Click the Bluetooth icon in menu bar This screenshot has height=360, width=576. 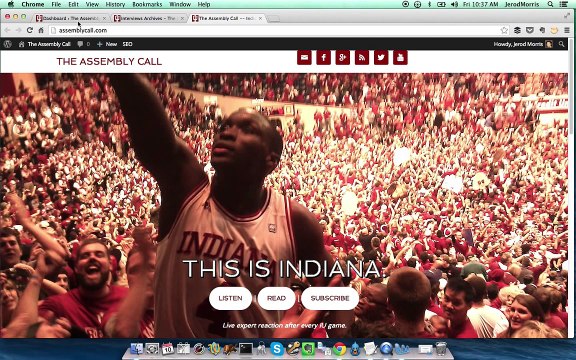429,4
